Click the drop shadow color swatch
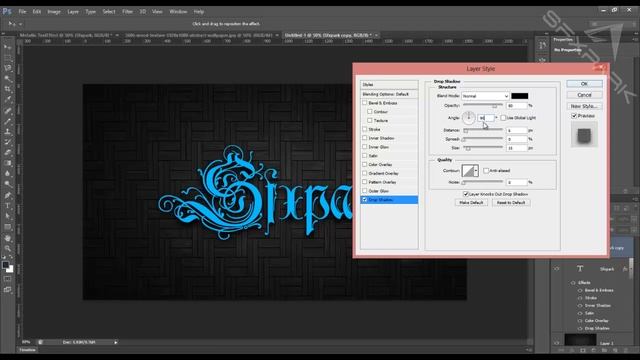The width and height of the screenshot is (640, 360). 520,96
